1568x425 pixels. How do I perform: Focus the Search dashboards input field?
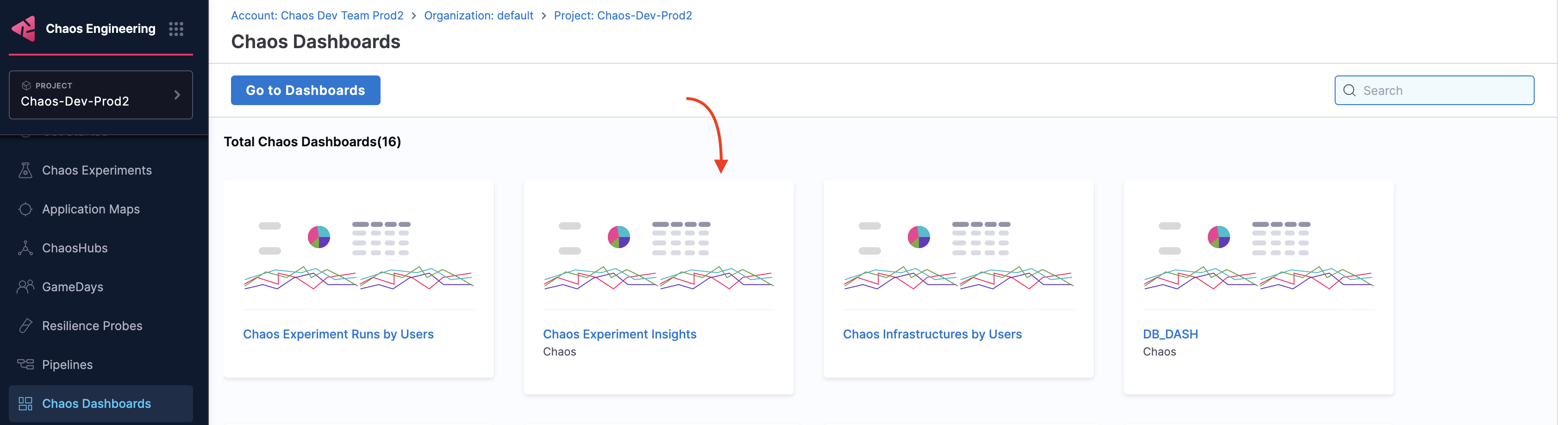pos(1443,91)
